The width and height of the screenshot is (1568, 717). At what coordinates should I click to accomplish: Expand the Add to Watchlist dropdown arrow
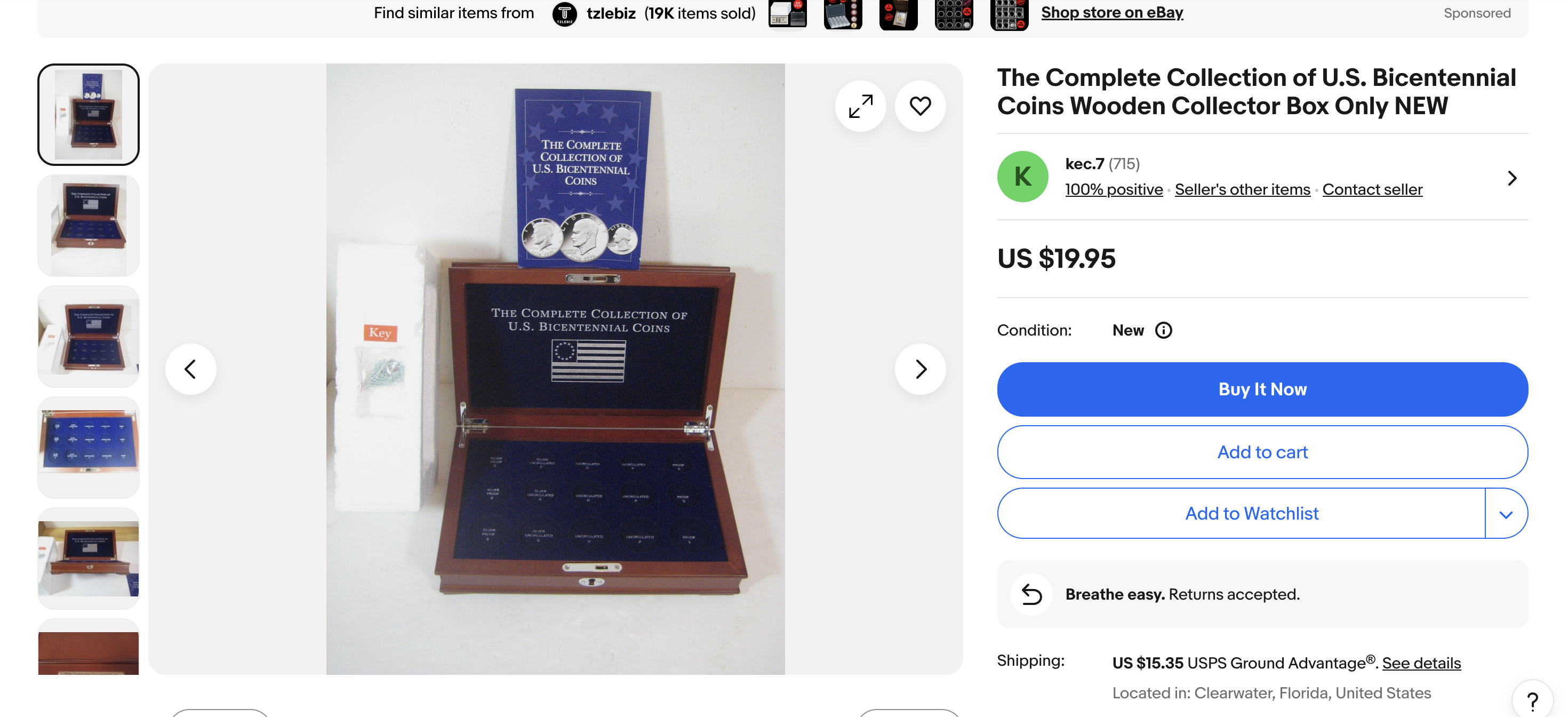(x=1506, y=514)
